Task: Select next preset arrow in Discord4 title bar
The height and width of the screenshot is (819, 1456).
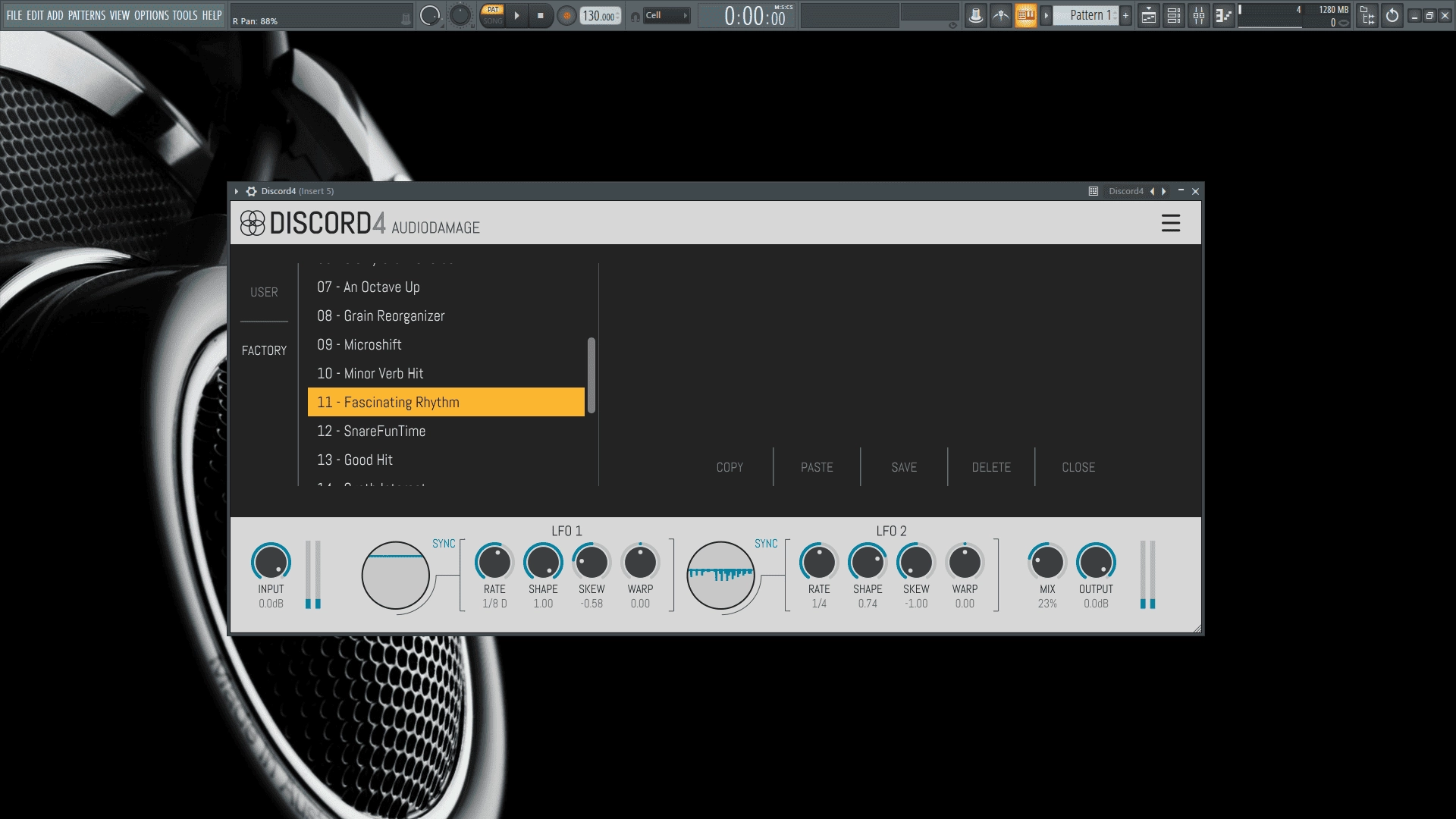Action: (x=1164, y=191)
